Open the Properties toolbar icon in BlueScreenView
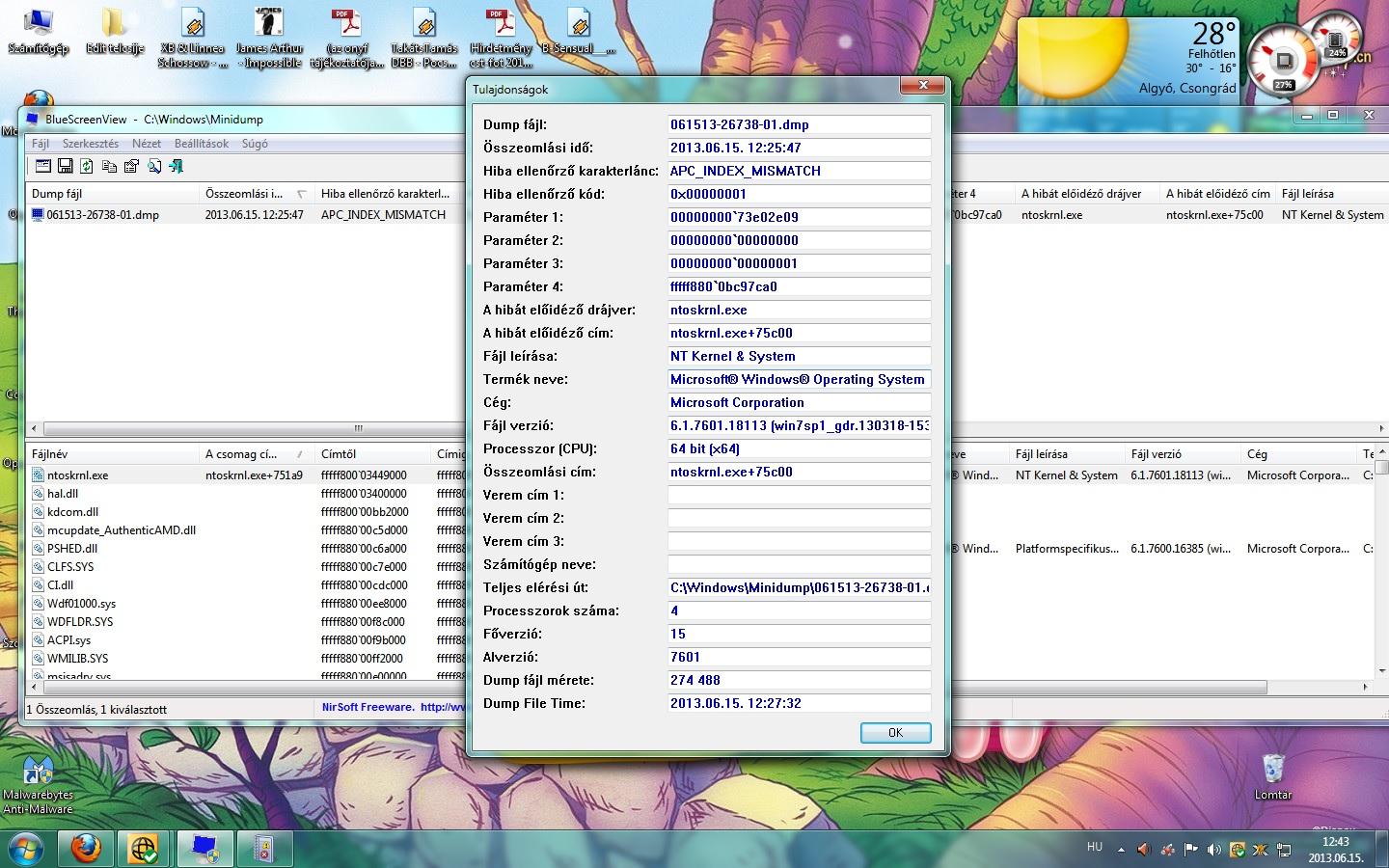 click(x=131, y=166)
